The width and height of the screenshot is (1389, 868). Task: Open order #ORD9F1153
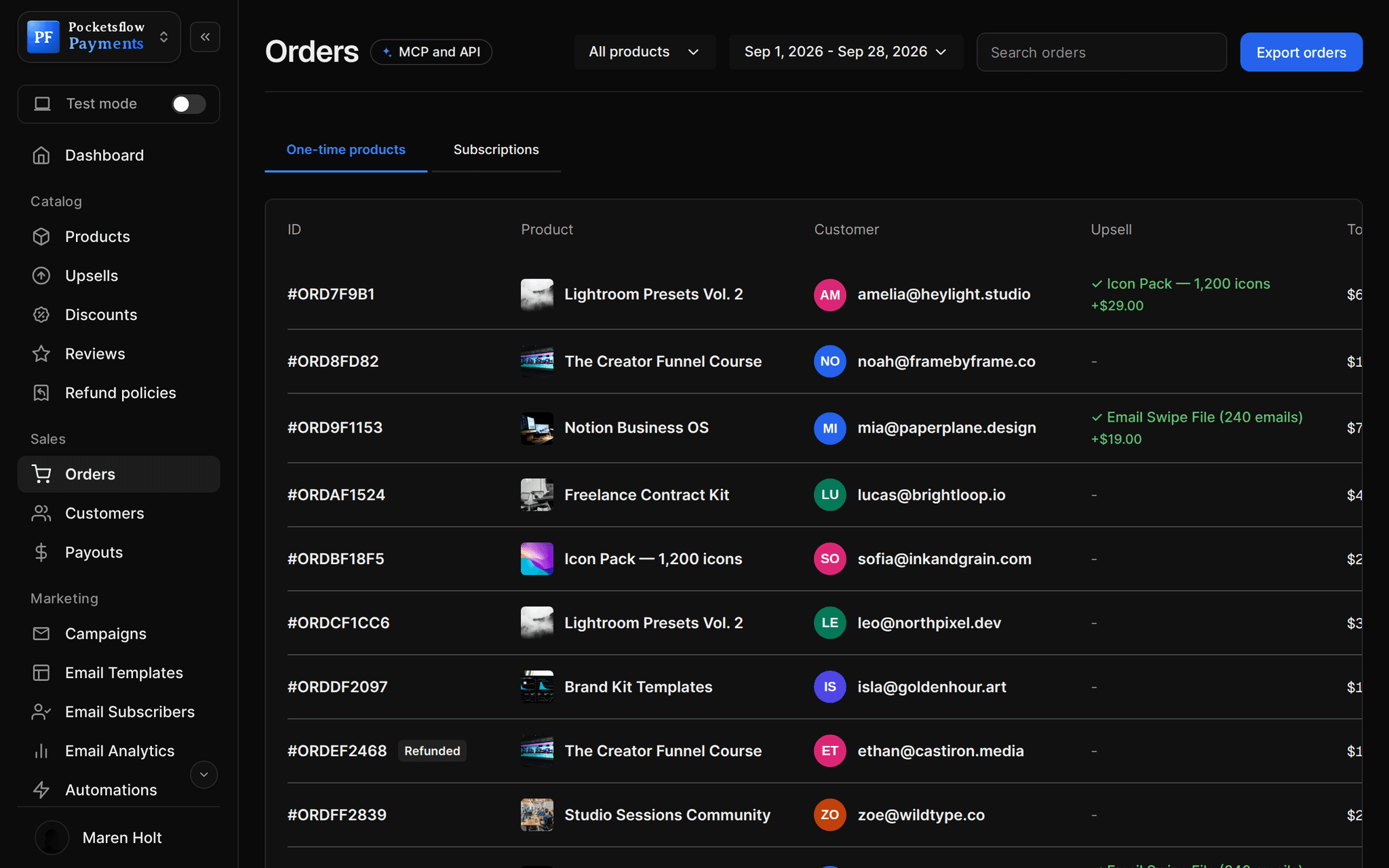(335, 428)
